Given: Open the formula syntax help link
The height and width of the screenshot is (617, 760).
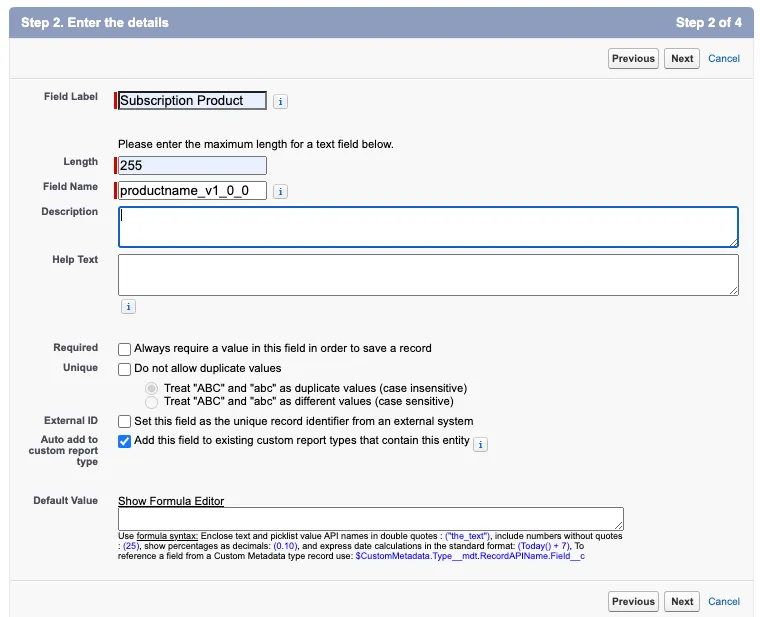Looking at the screenshot, I should [166, 536].
